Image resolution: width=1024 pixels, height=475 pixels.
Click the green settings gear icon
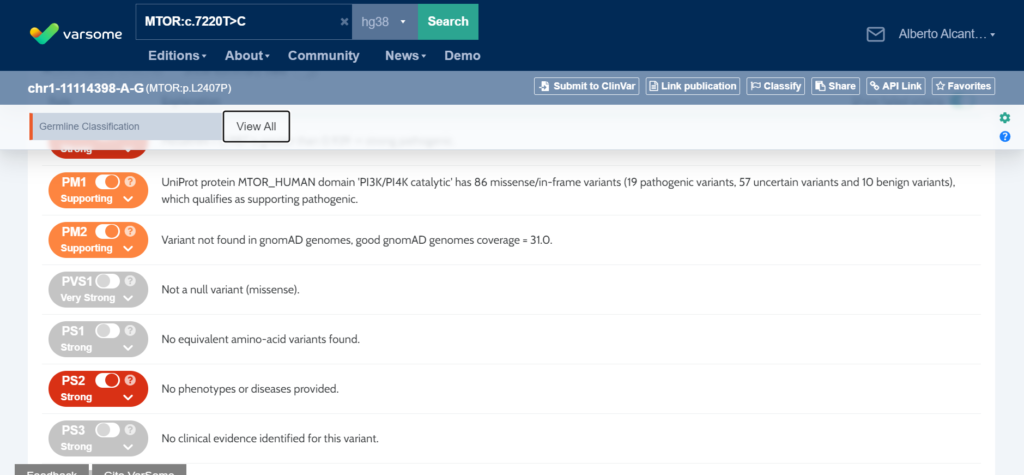(x=1005, y=118)
